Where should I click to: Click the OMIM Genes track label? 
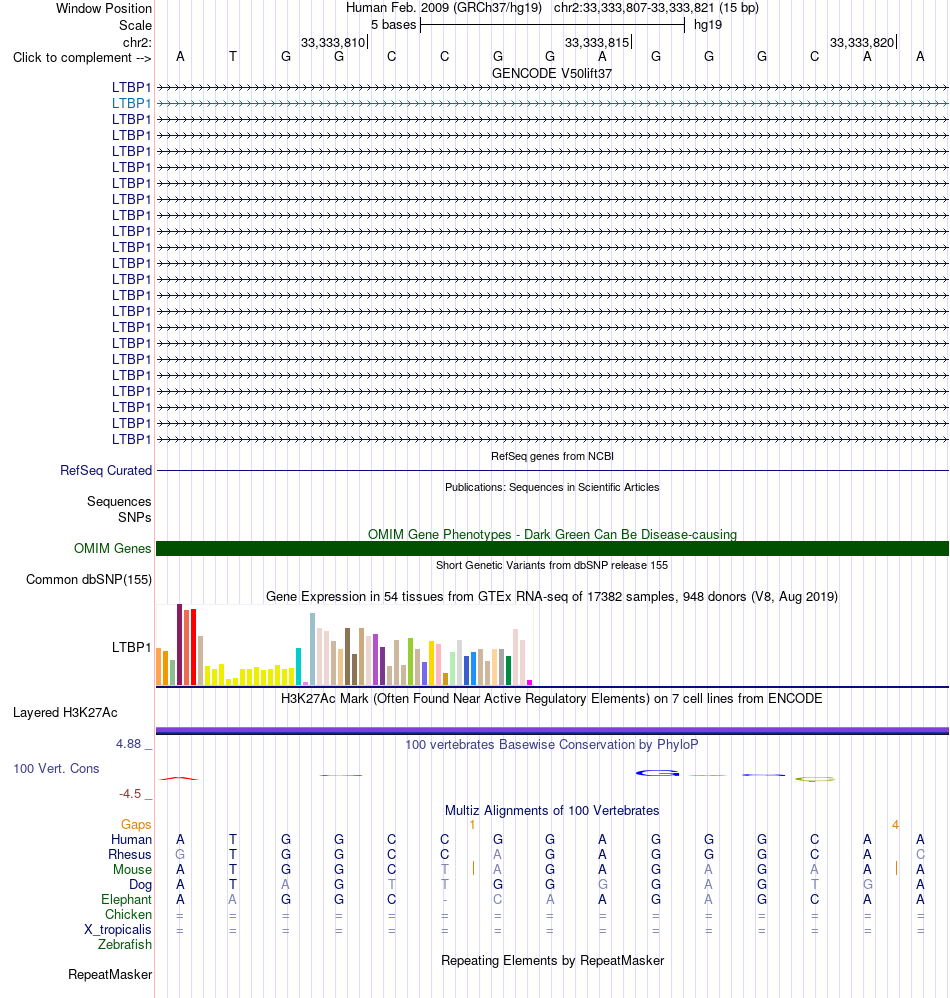[113, 548]
